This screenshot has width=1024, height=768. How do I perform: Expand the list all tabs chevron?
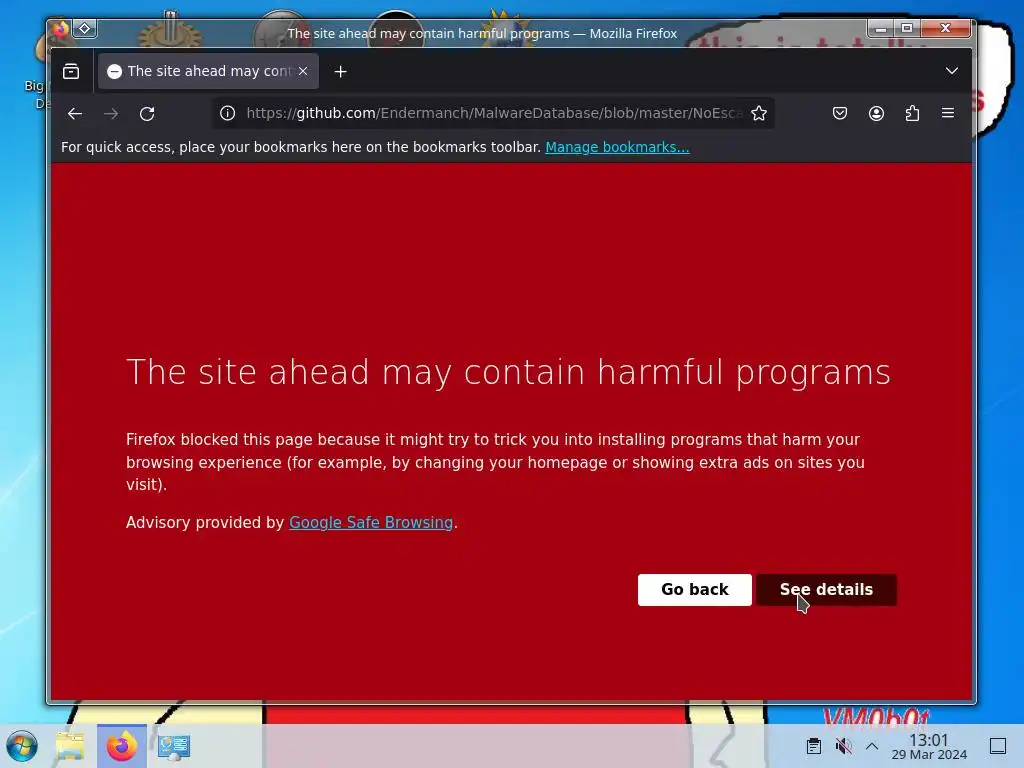pos(952,71)
